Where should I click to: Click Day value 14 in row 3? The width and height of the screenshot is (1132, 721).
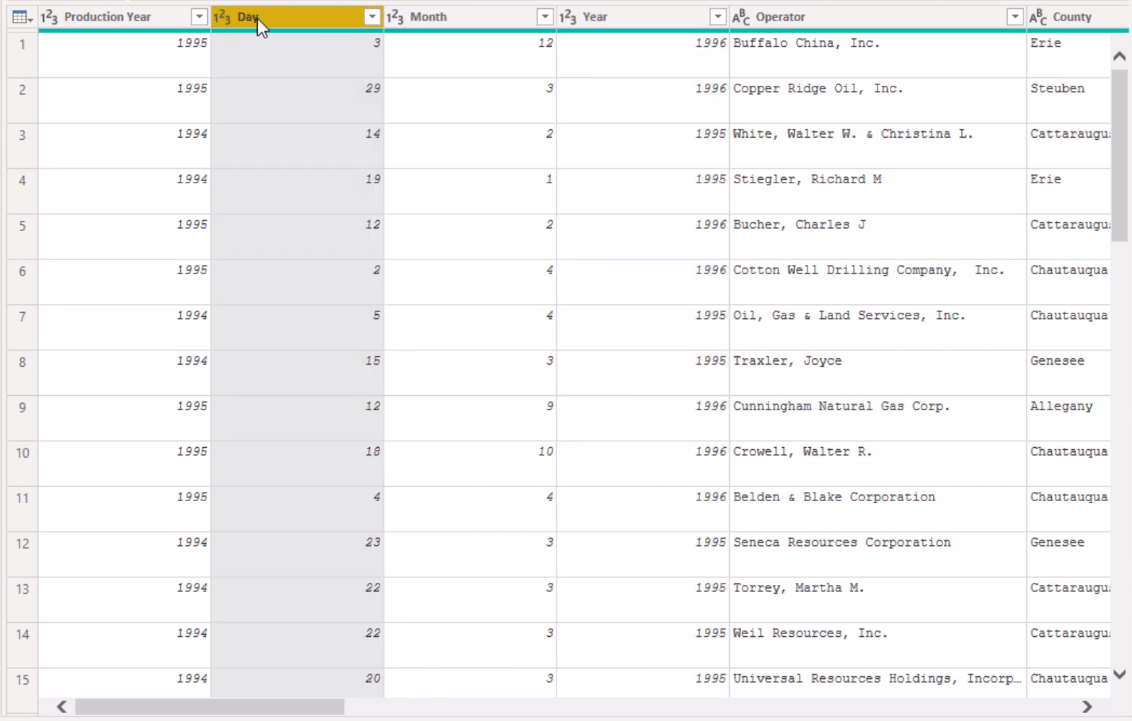coord(297,146)
